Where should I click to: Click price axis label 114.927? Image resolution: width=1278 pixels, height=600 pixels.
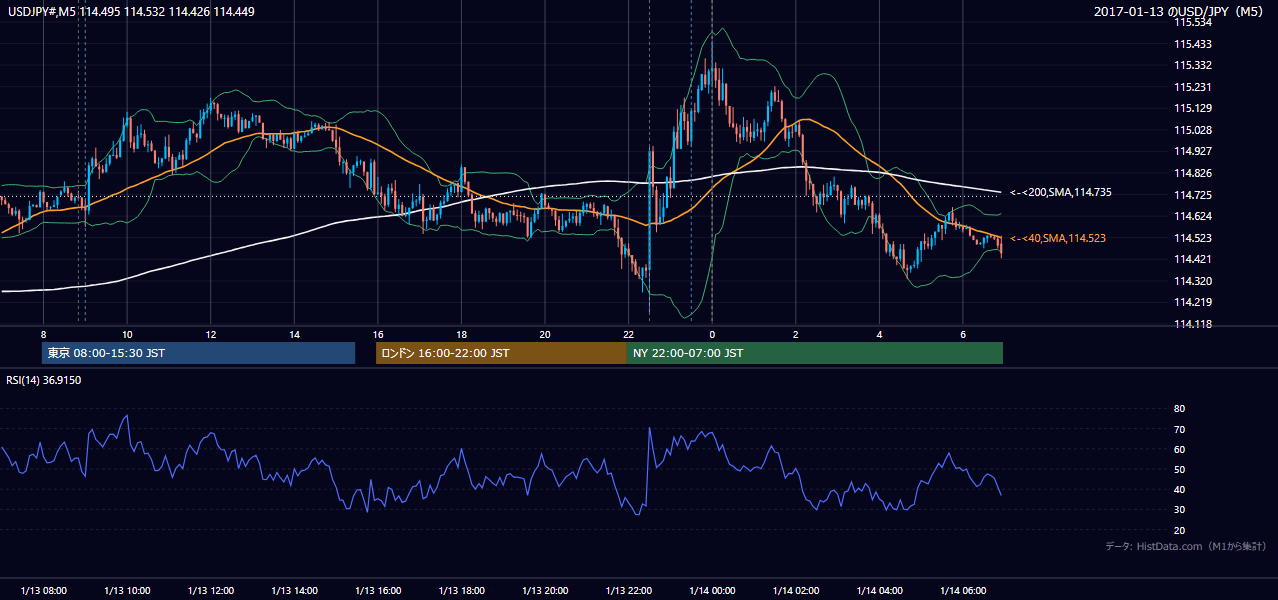(1193, 151)
